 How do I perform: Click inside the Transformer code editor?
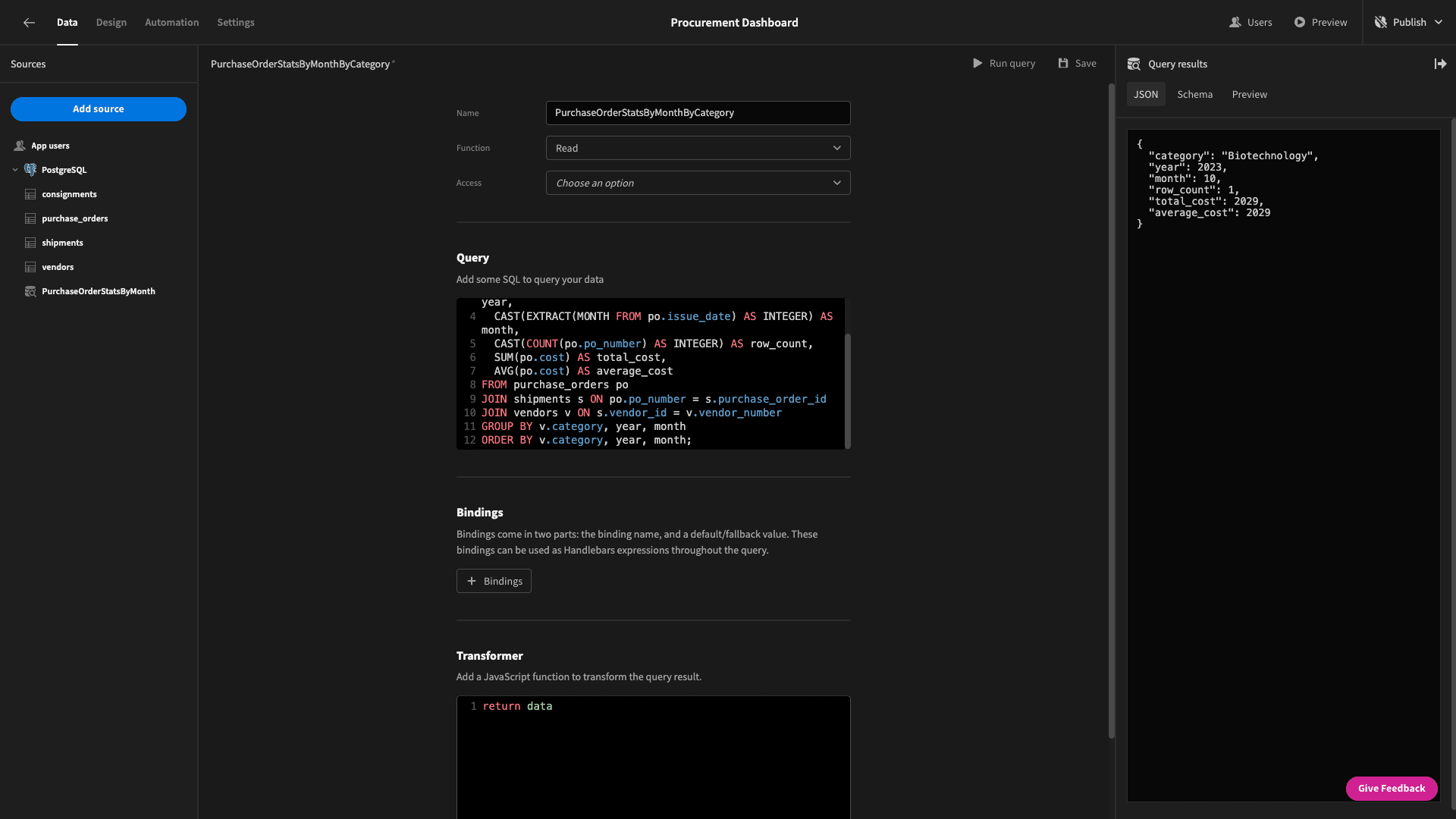coord(653,758)
